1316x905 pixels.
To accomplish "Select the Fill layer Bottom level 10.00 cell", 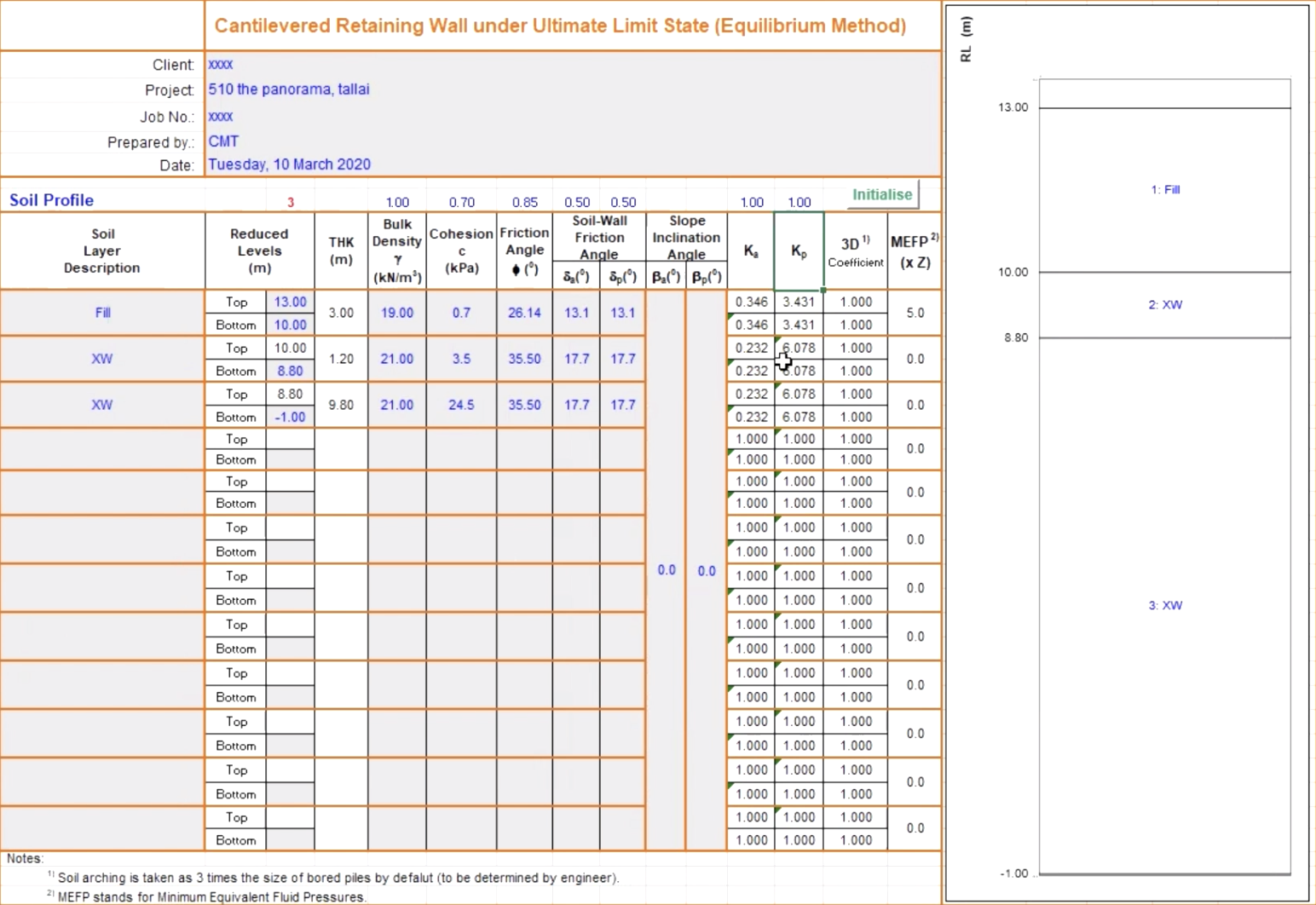I will click(x=290, y=325).
